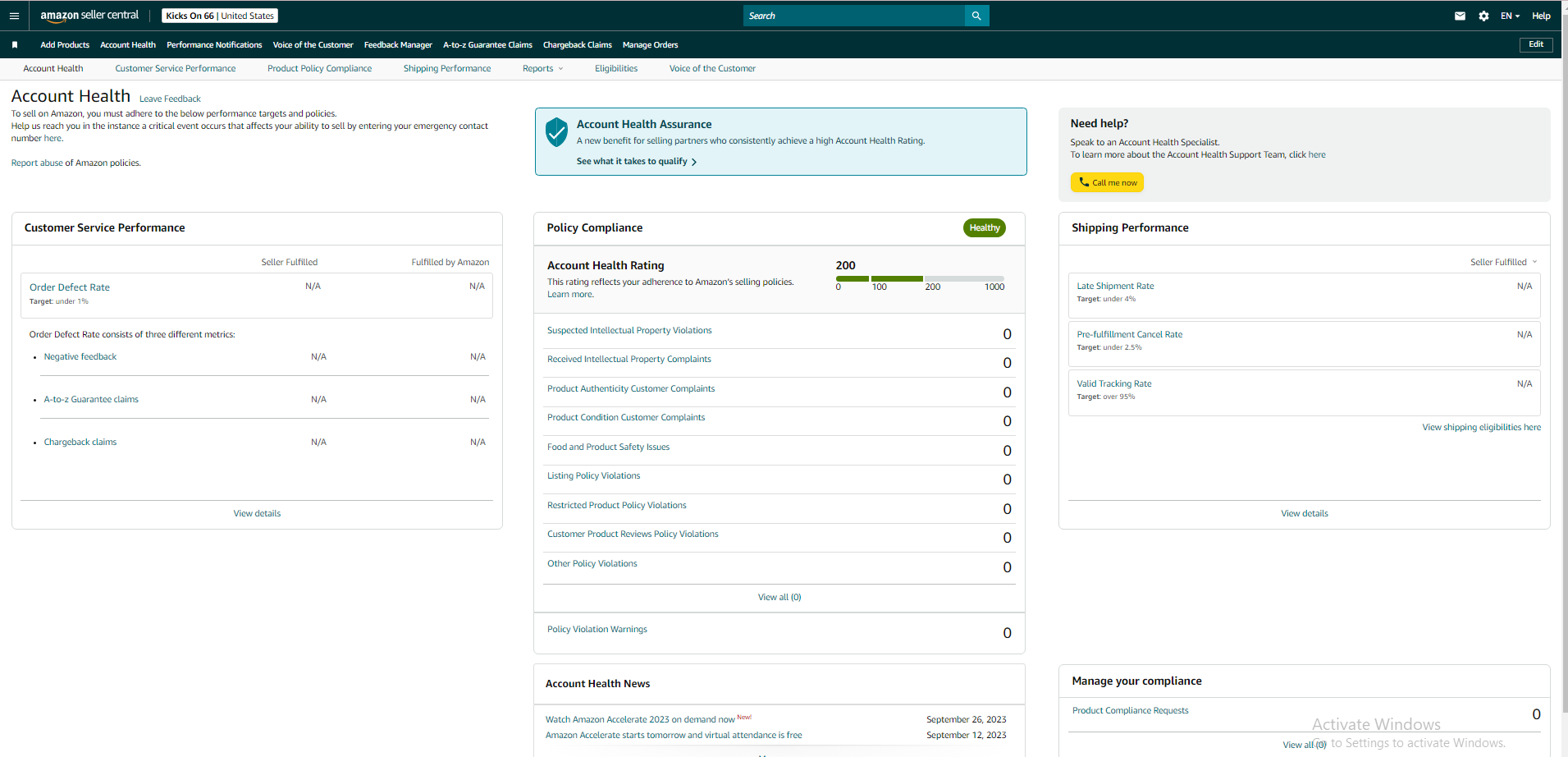The width and height of the screenshot is (1568, 757).
Task: Click the Report abuse link
Action: (x=37, y=163)
